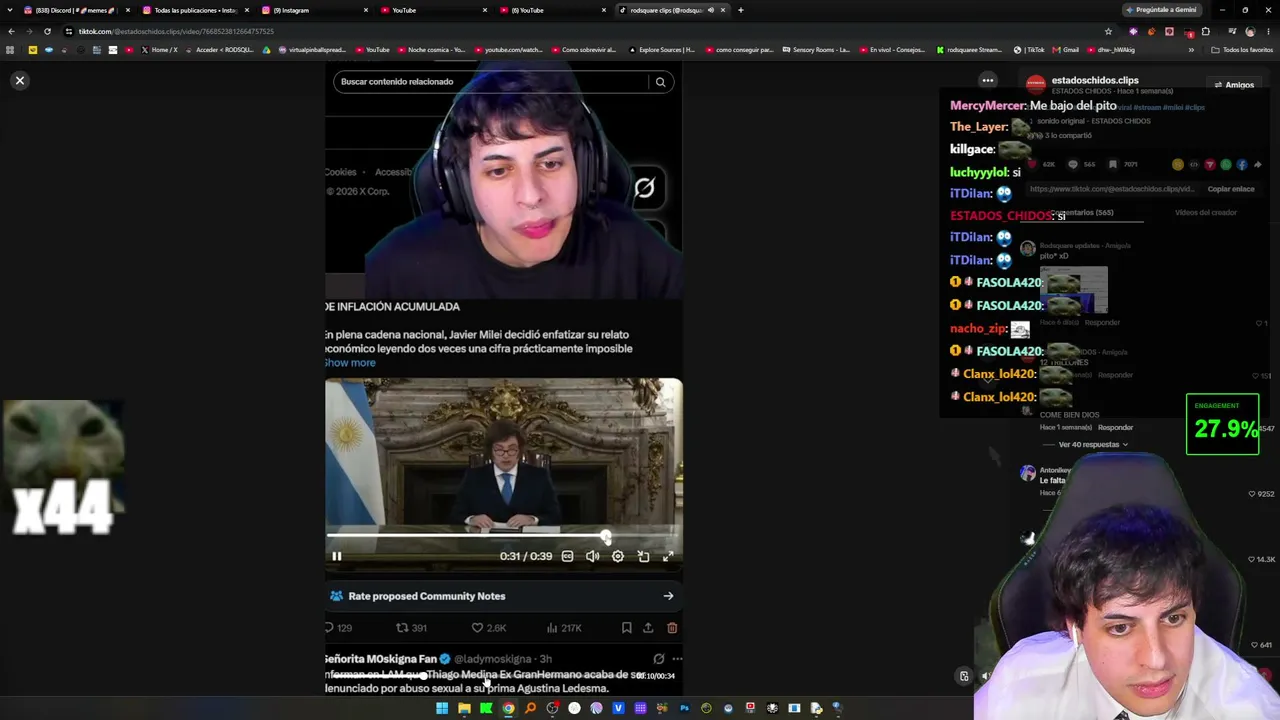Open the taskbar magnifier search app
The width and height of the screenshot is (1280, 720).
(x=530, y=708)
